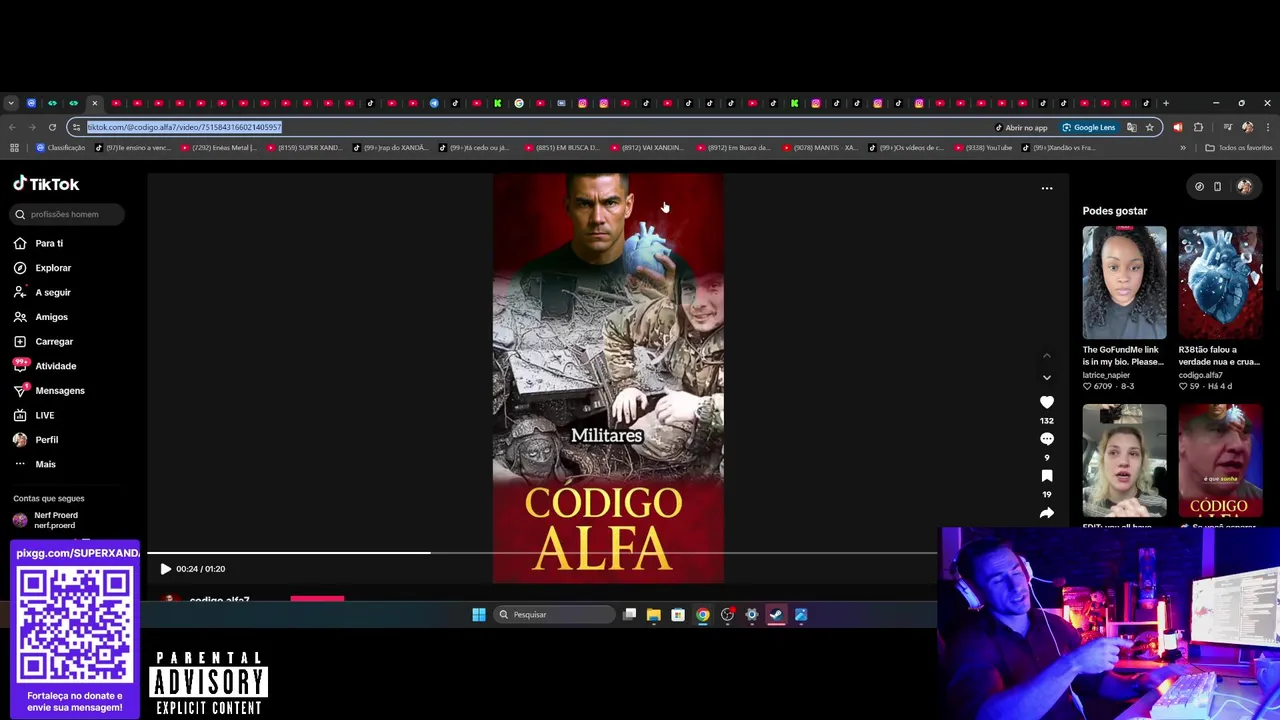Image resolution: width=1280 pixels, height=720 pixels.
Task: Open video more options three dots
Action: coord(1047,188)
